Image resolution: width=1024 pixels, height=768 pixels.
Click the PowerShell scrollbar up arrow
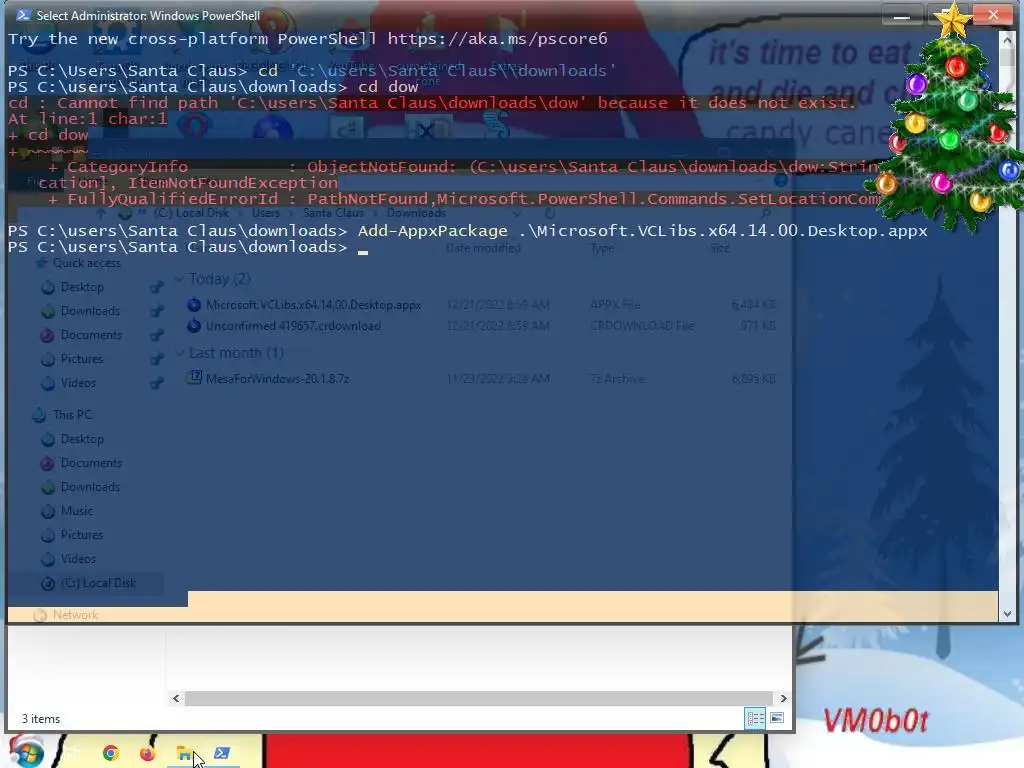[1006, 39]
